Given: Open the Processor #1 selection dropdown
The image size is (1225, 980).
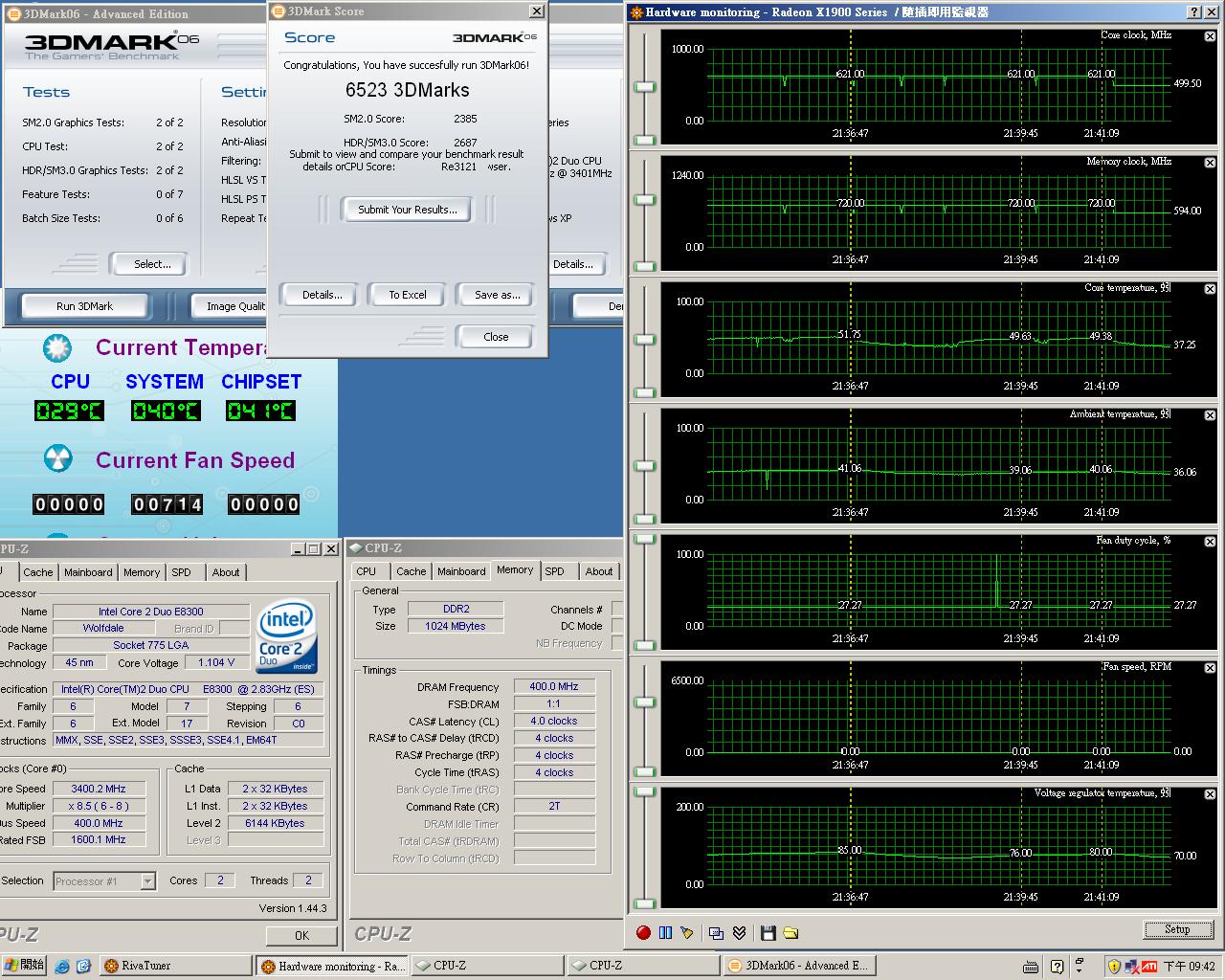Looking at the screenshot, I should [x=148, y=880].
